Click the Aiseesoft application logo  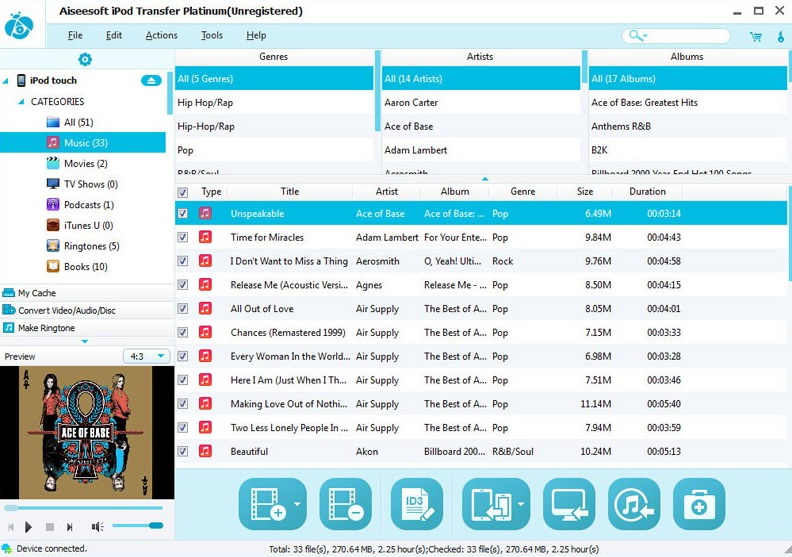point(19,25)
